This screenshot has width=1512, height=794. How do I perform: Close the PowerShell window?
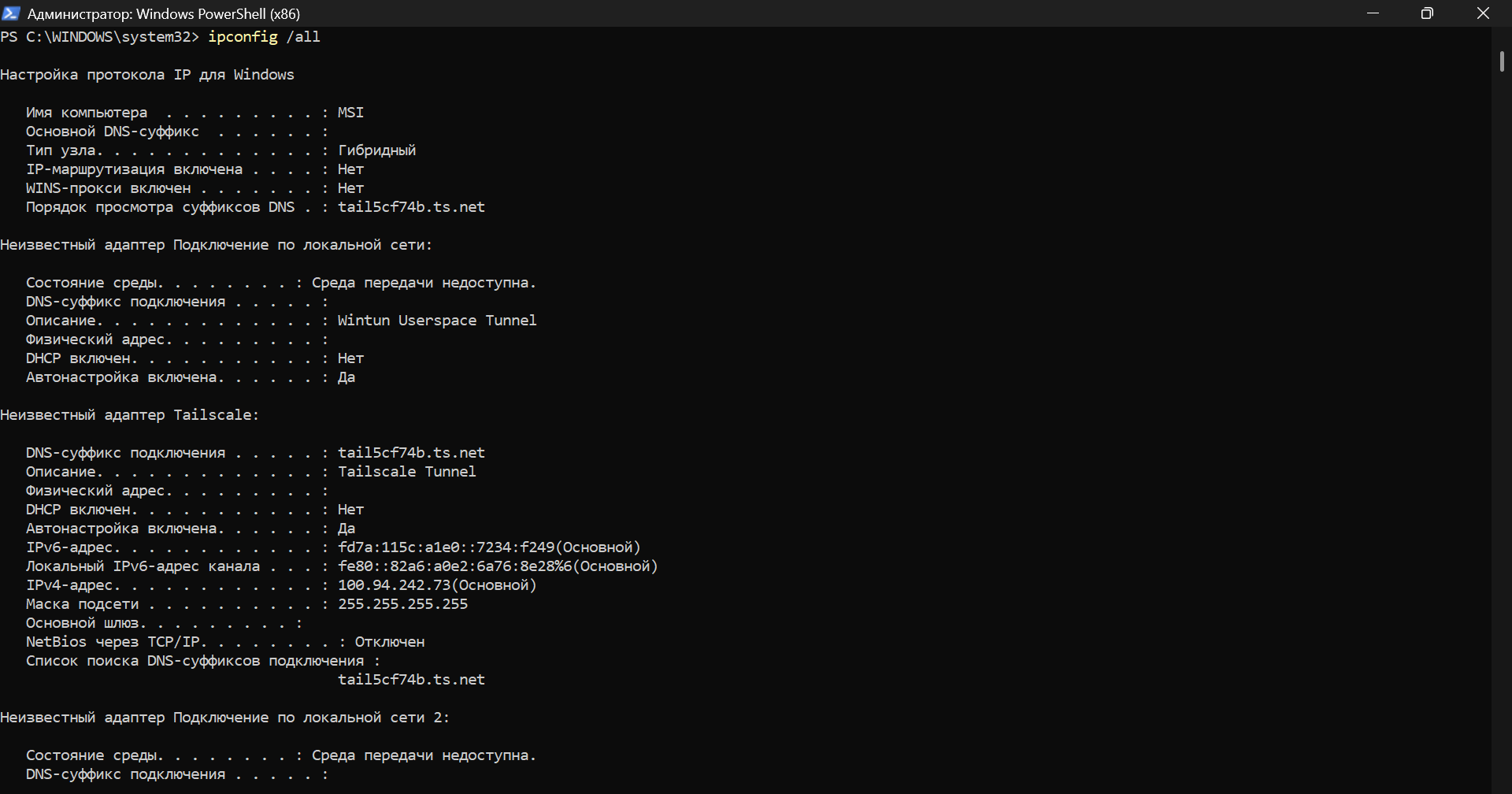pos(1483,13)
